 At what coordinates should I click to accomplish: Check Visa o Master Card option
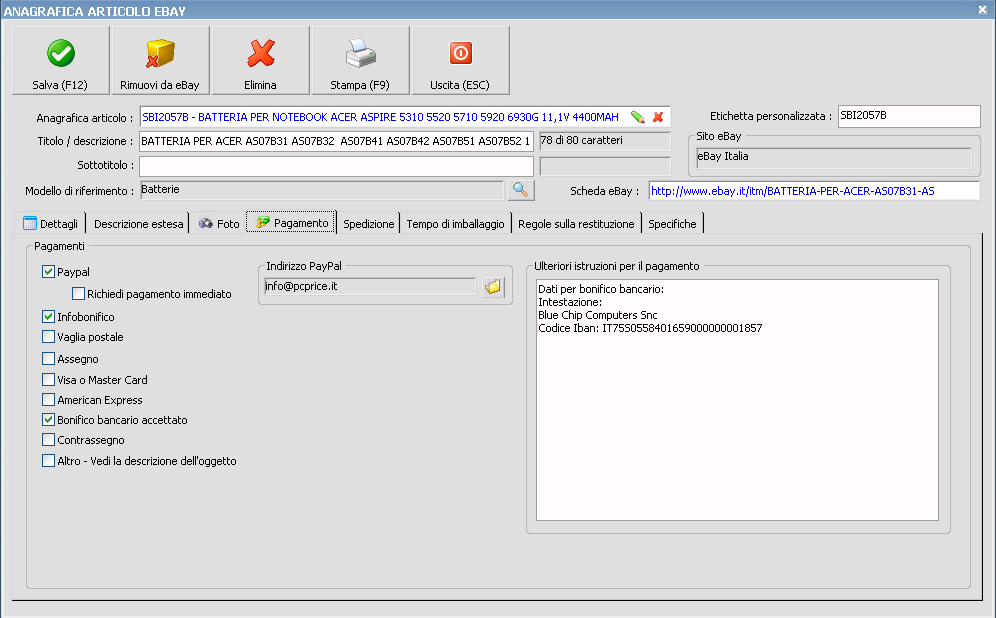click(x=48, y=379)
